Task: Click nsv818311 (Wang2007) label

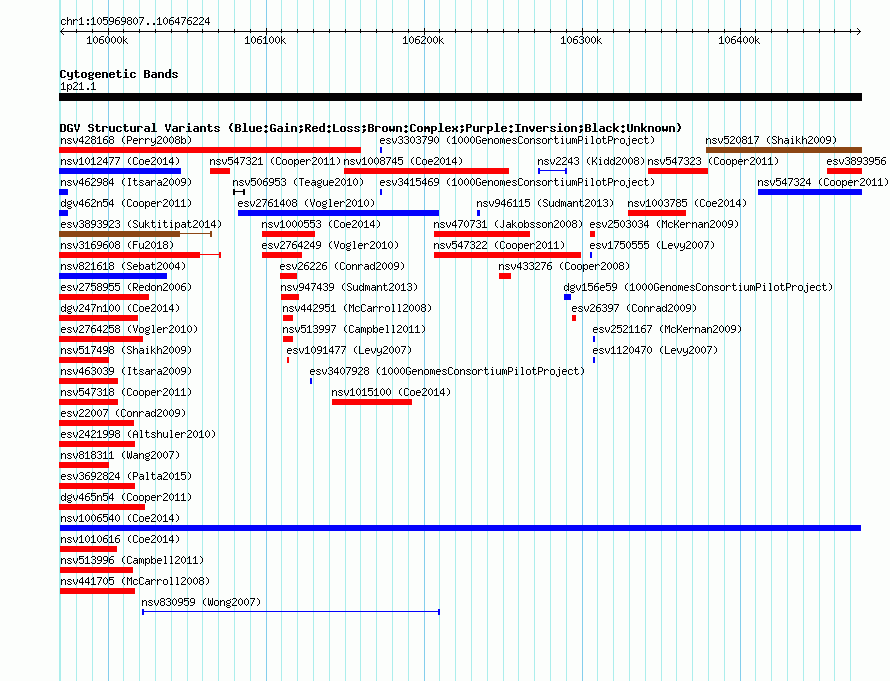Action: click(x=120, y=455)
